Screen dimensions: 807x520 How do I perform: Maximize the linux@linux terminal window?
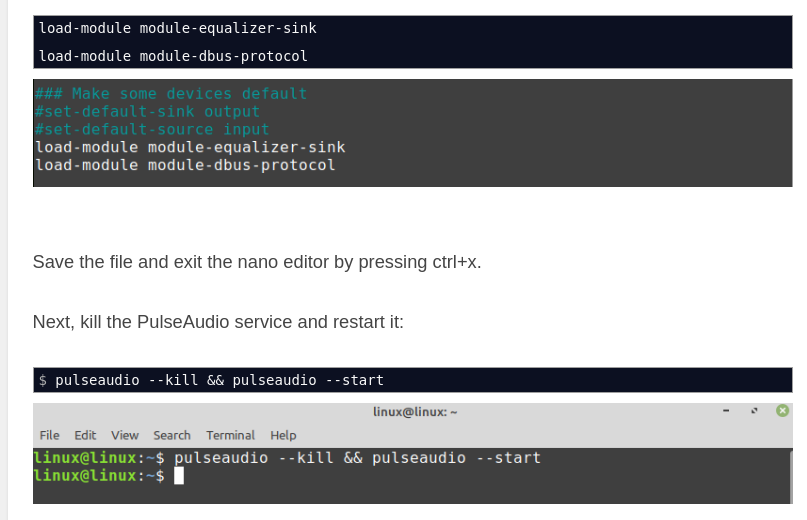click(x=755, y=411)
